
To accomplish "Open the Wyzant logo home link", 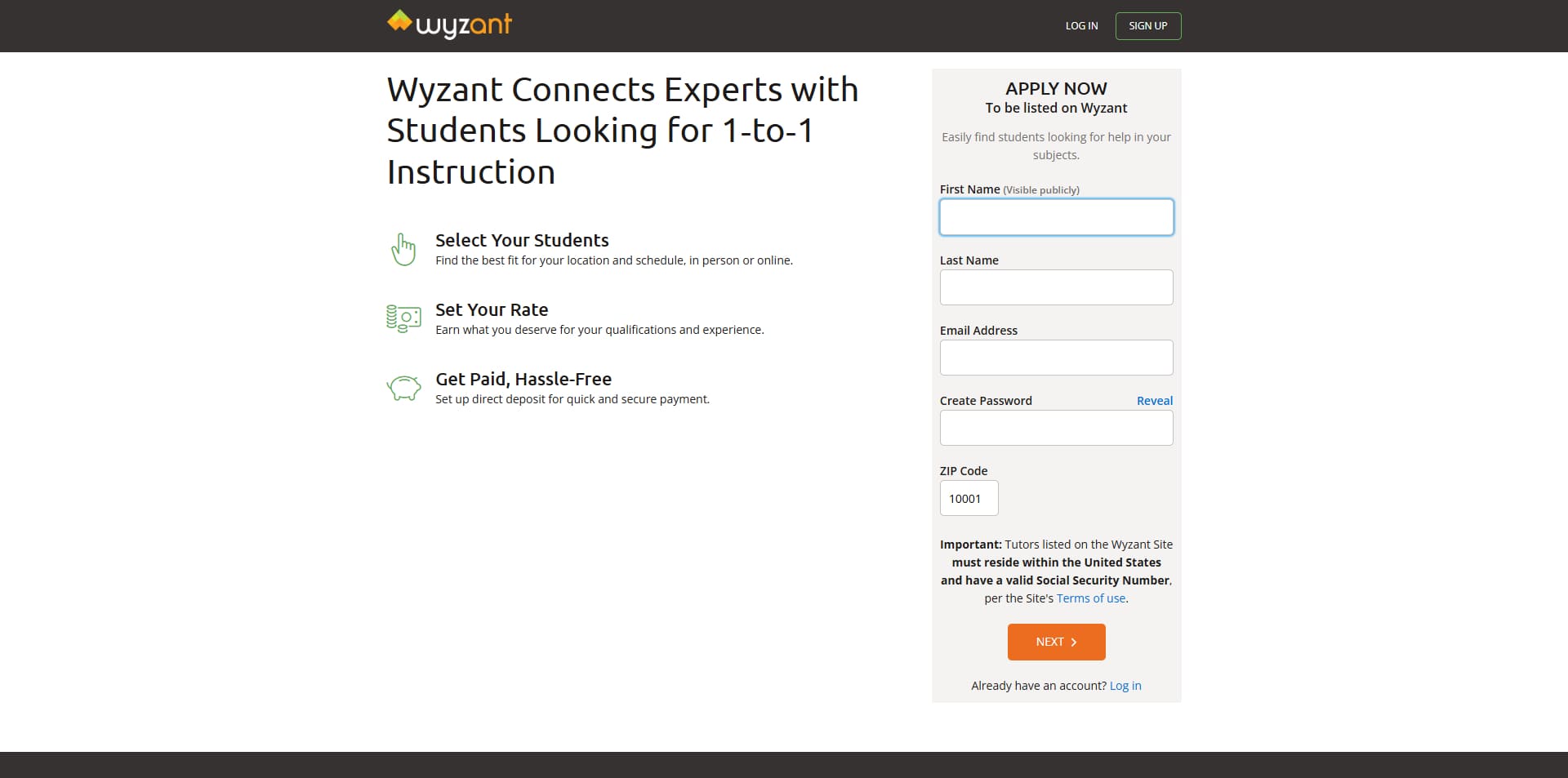I will 449,24.
